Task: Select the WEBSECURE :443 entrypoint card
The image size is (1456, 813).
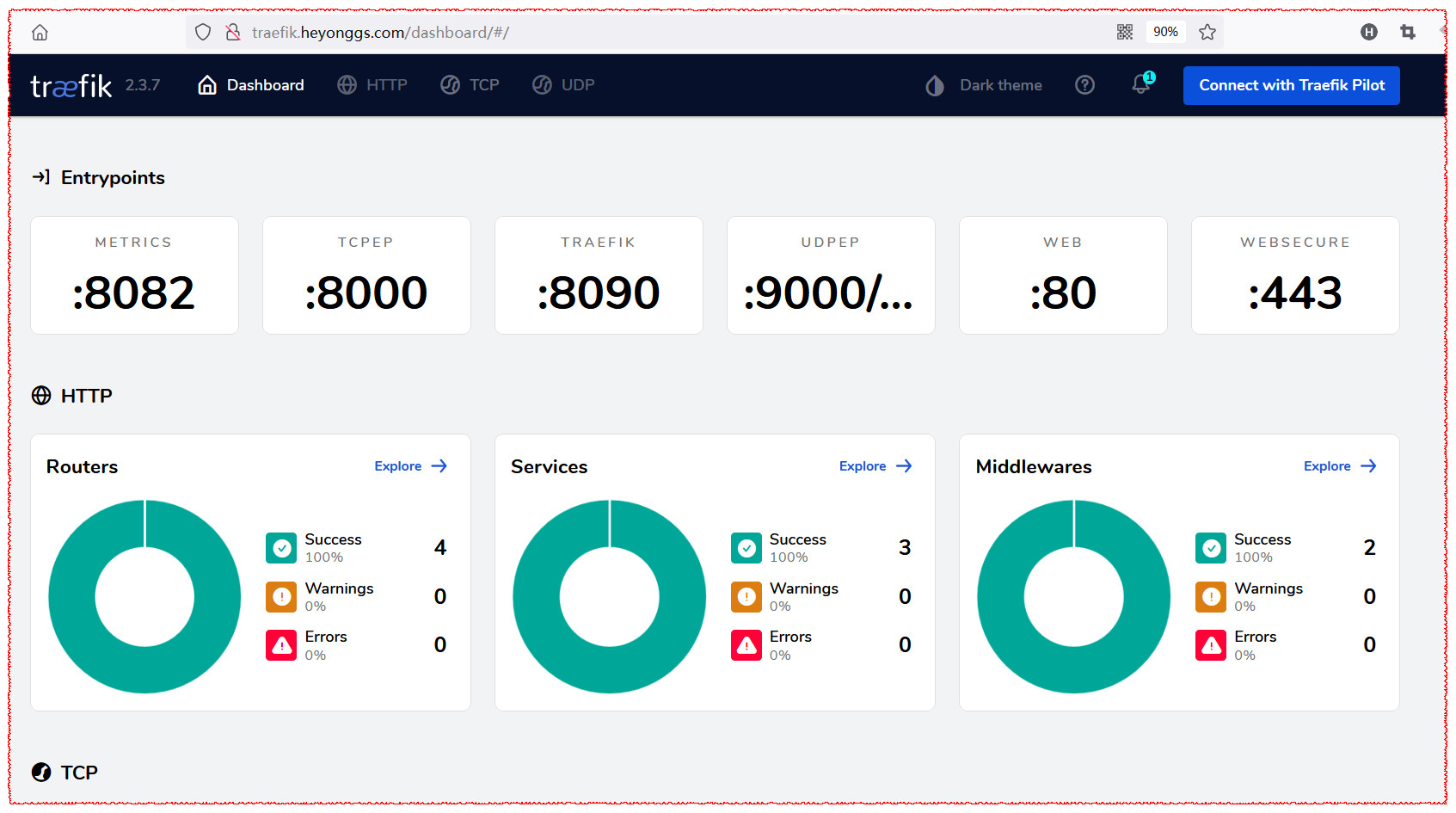Action: tap(1295, 275)
